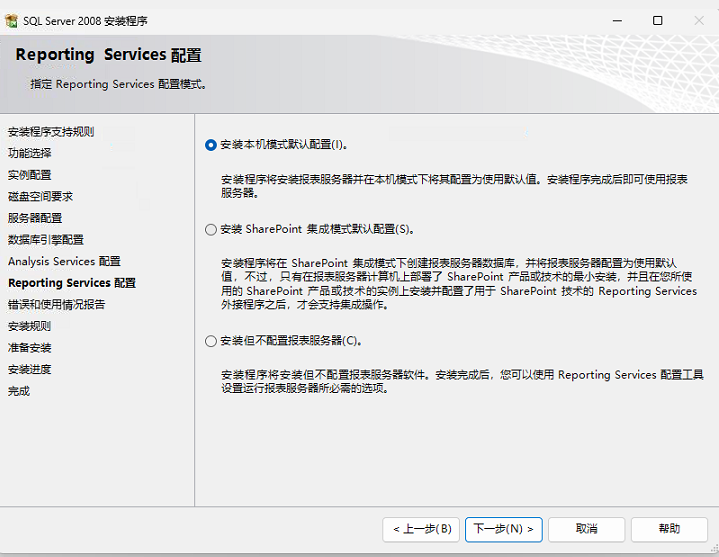Click 服务器配置 step in sidebar
The image size is (719, 557).
point(35,218)
